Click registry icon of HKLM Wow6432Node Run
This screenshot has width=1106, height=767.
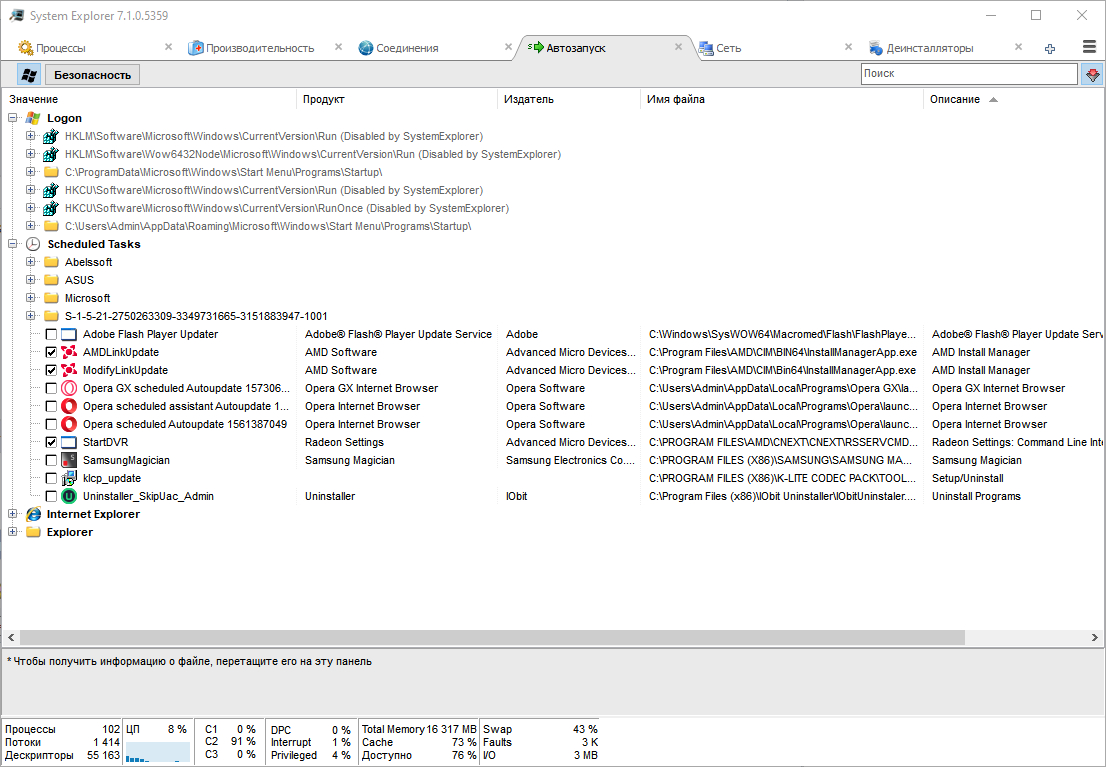(51, 155)
